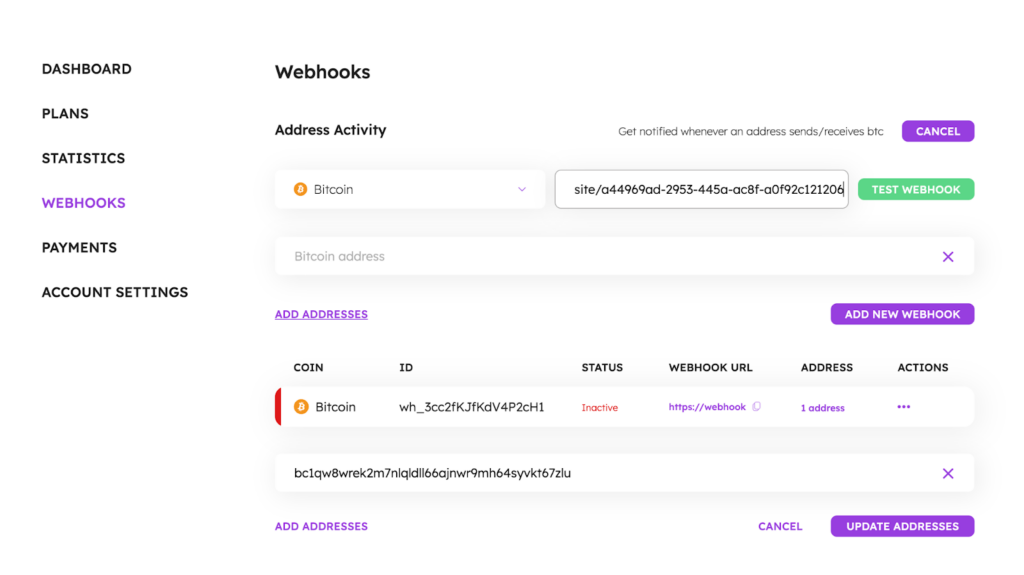
Task: Click the Bitcoin coin icon in the table row
Action: tap(301, 407)
